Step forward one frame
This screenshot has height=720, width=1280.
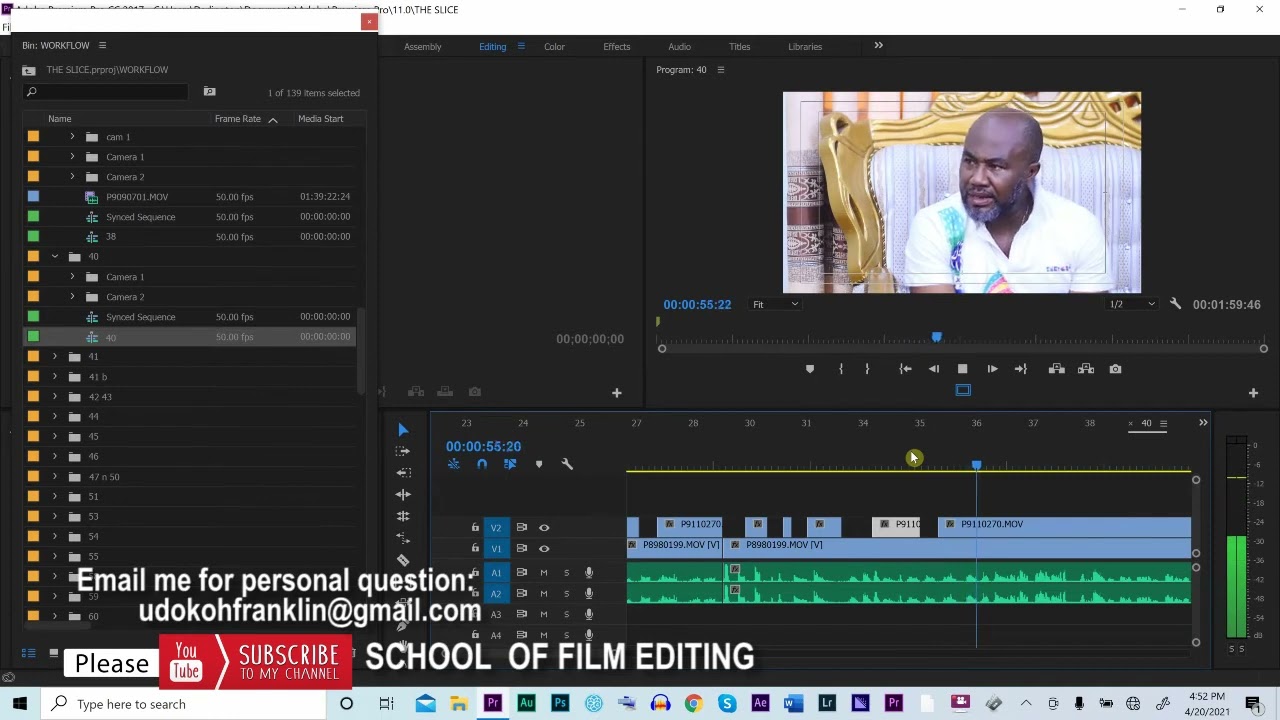[x=992, y=369]
